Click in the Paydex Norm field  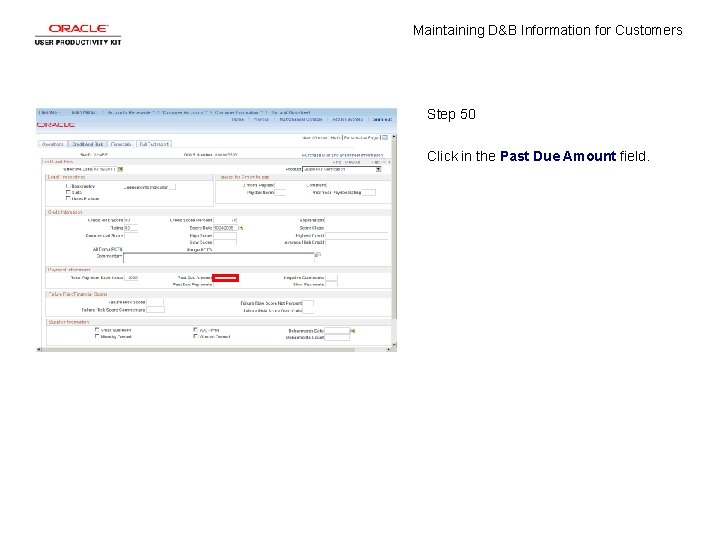point(280,193)
